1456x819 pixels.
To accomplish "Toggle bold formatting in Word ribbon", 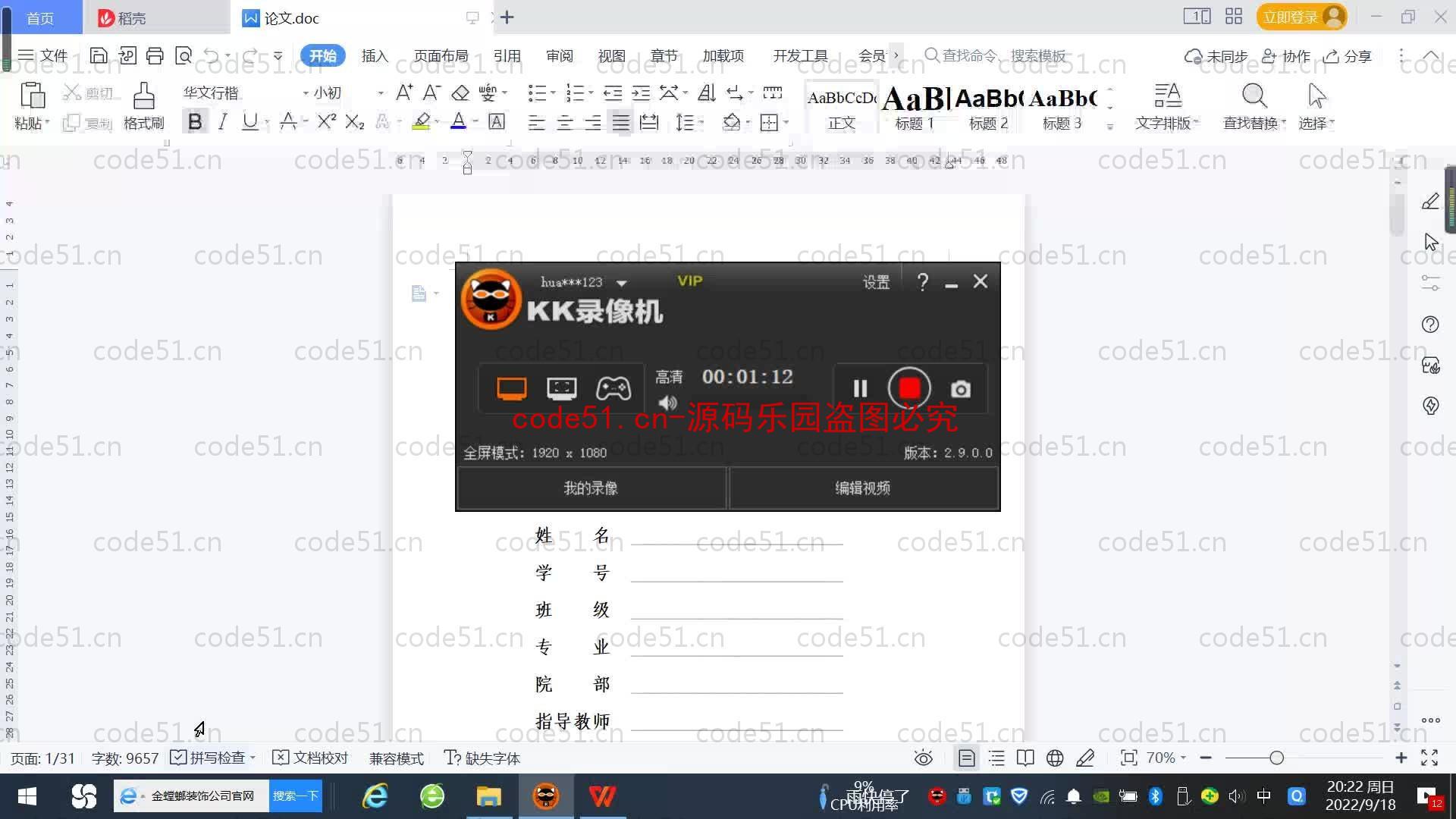I will click(x=195, y=122).
